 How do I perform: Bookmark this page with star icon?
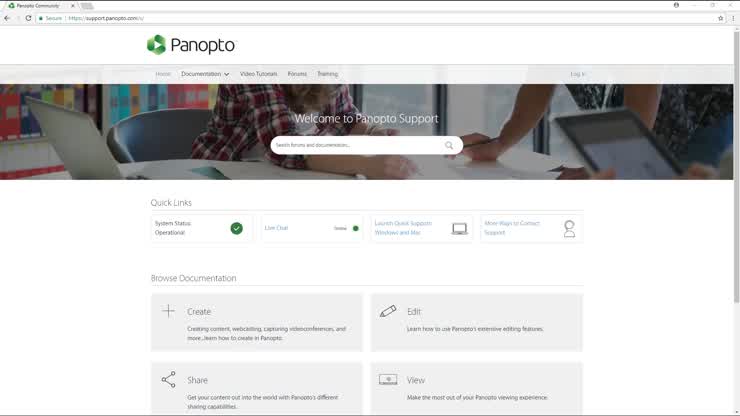coord(720,18)
